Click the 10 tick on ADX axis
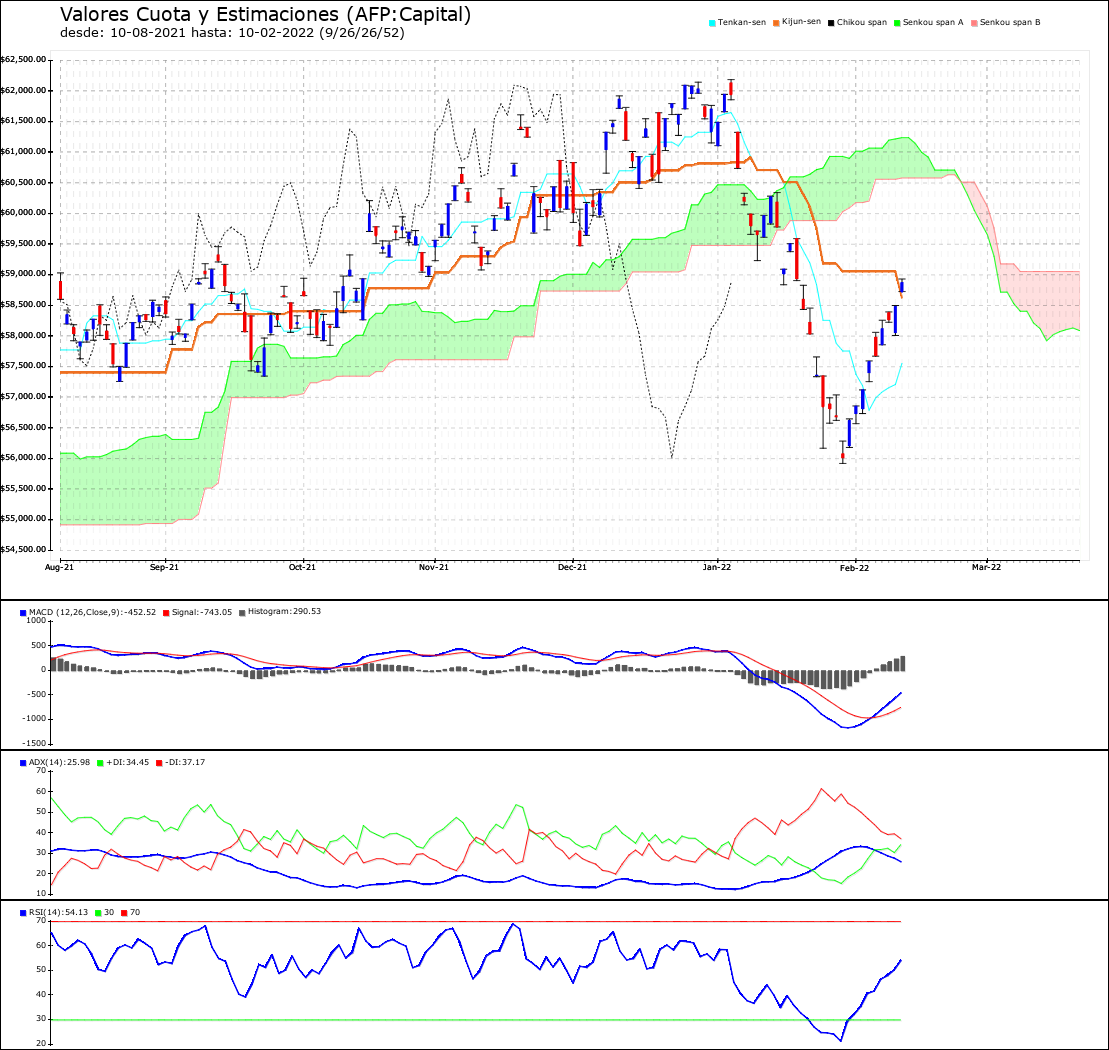The height and width of the screenshot is (1050, 1109). point(41,894)
